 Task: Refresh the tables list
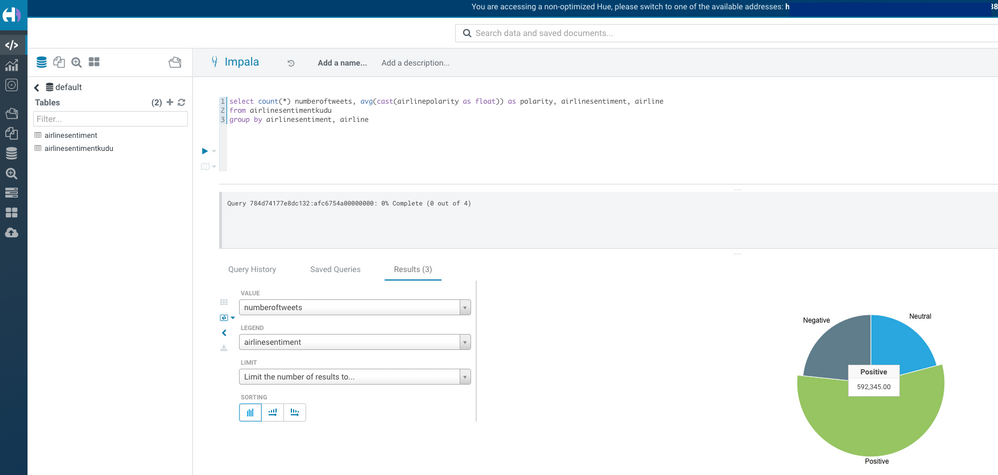click(x=181, y=103)
